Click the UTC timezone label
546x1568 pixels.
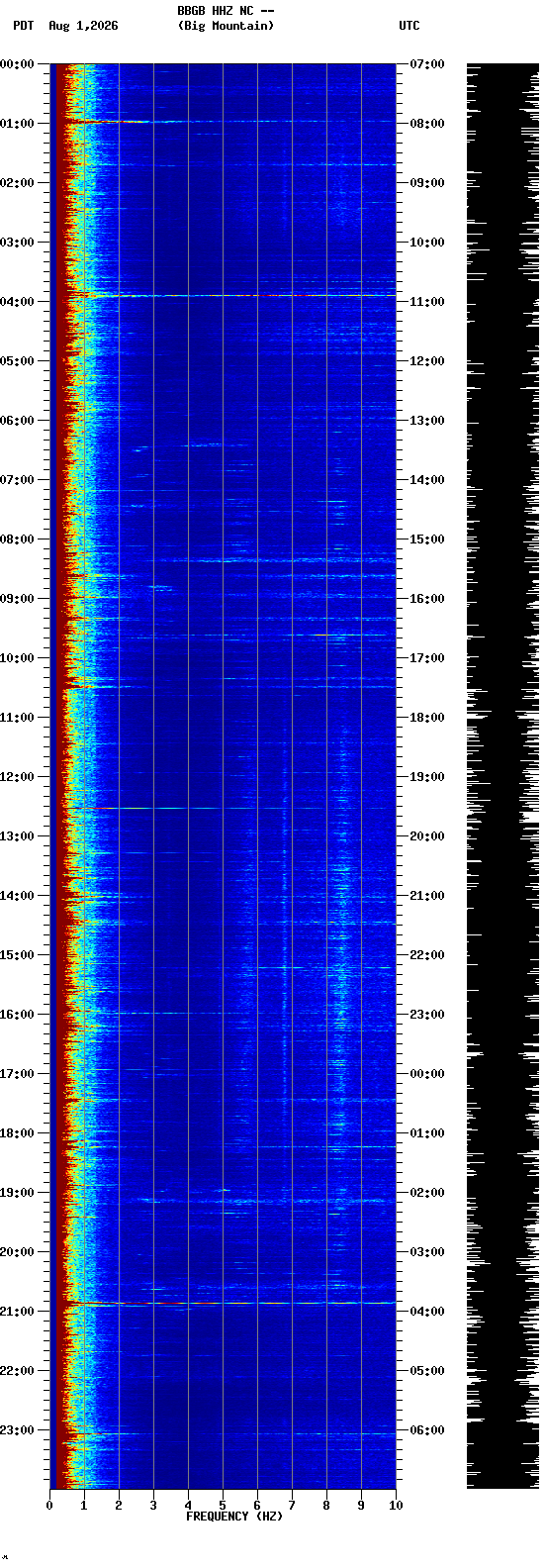click(409, 26)
